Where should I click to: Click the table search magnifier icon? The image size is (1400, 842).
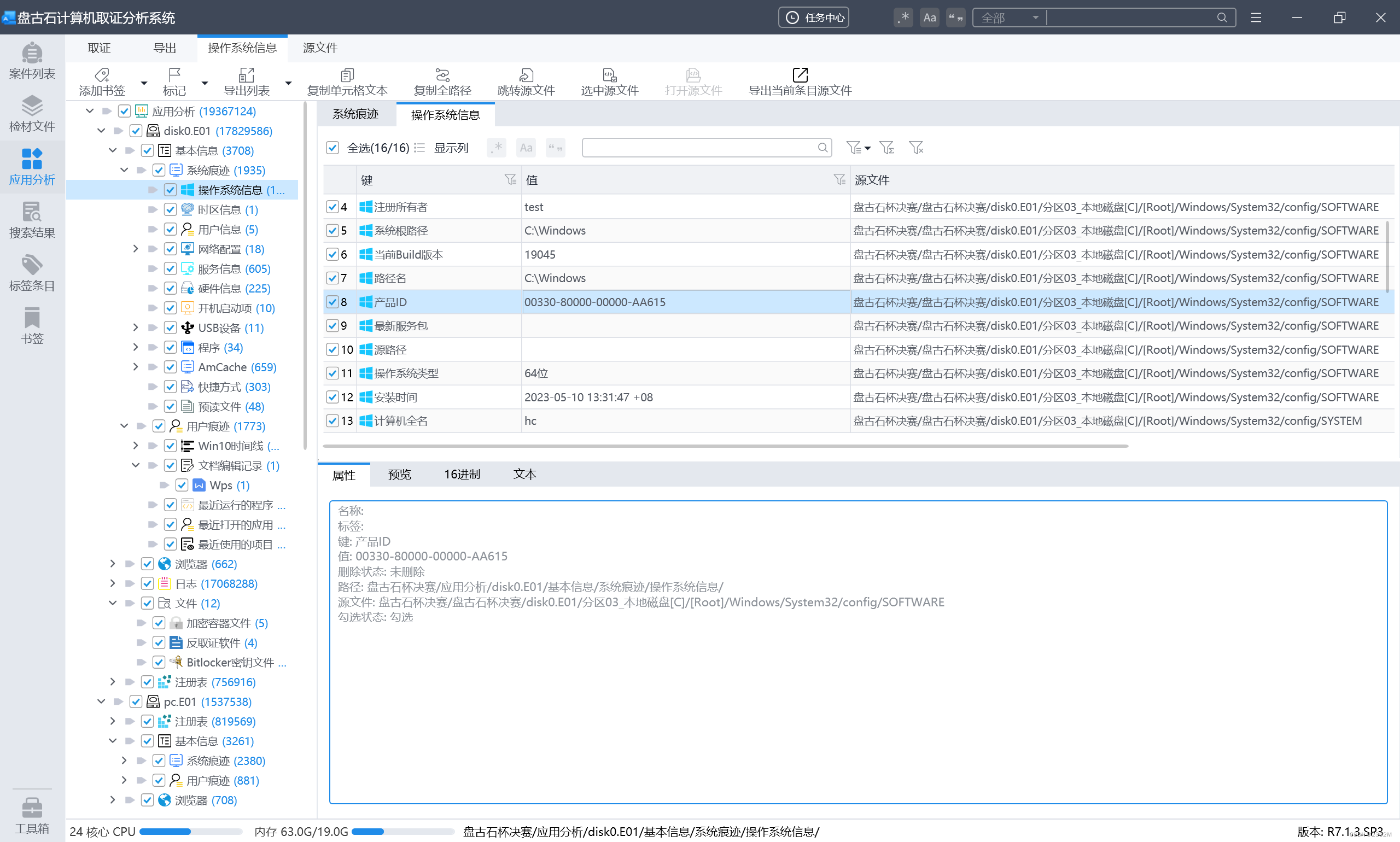click(822, 148)
